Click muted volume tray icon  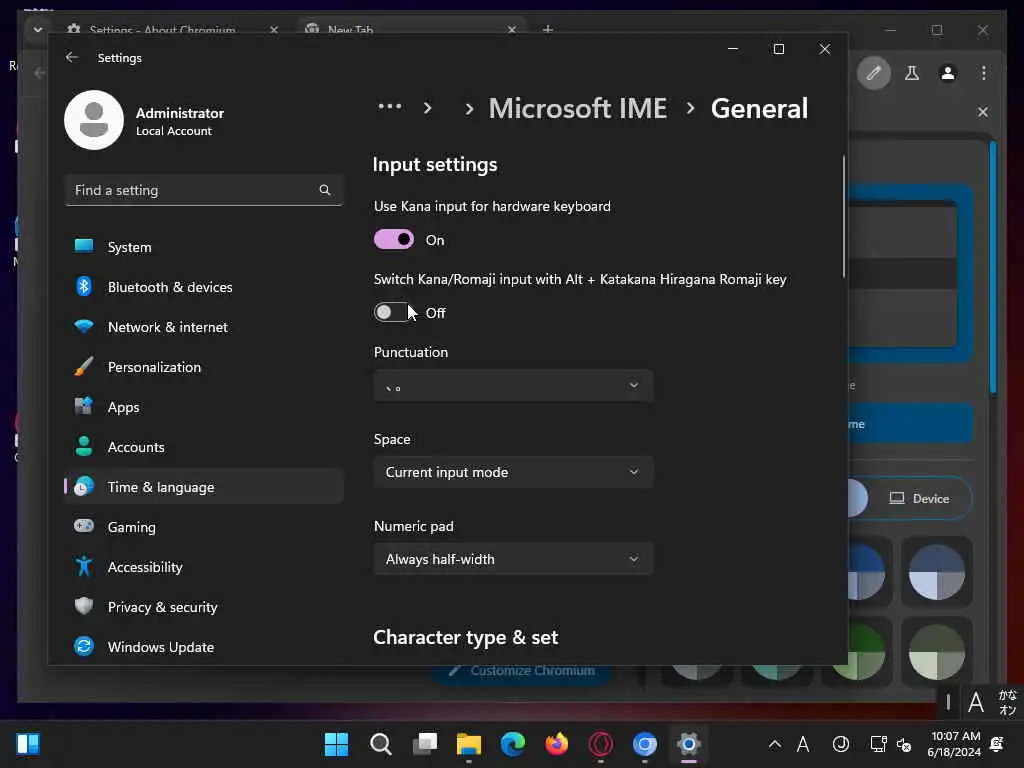click(x=904, y=744)
